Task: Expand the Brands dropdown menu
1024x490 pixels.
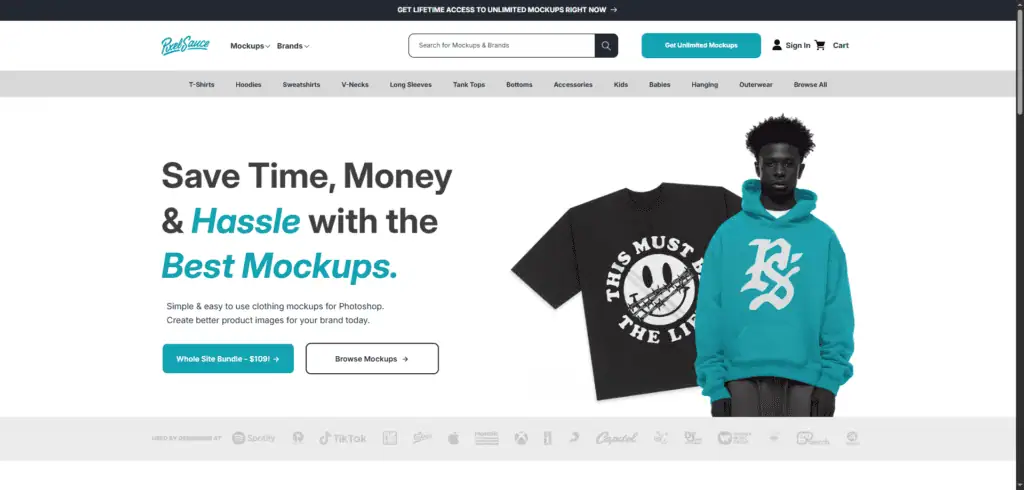Action: 293,46
